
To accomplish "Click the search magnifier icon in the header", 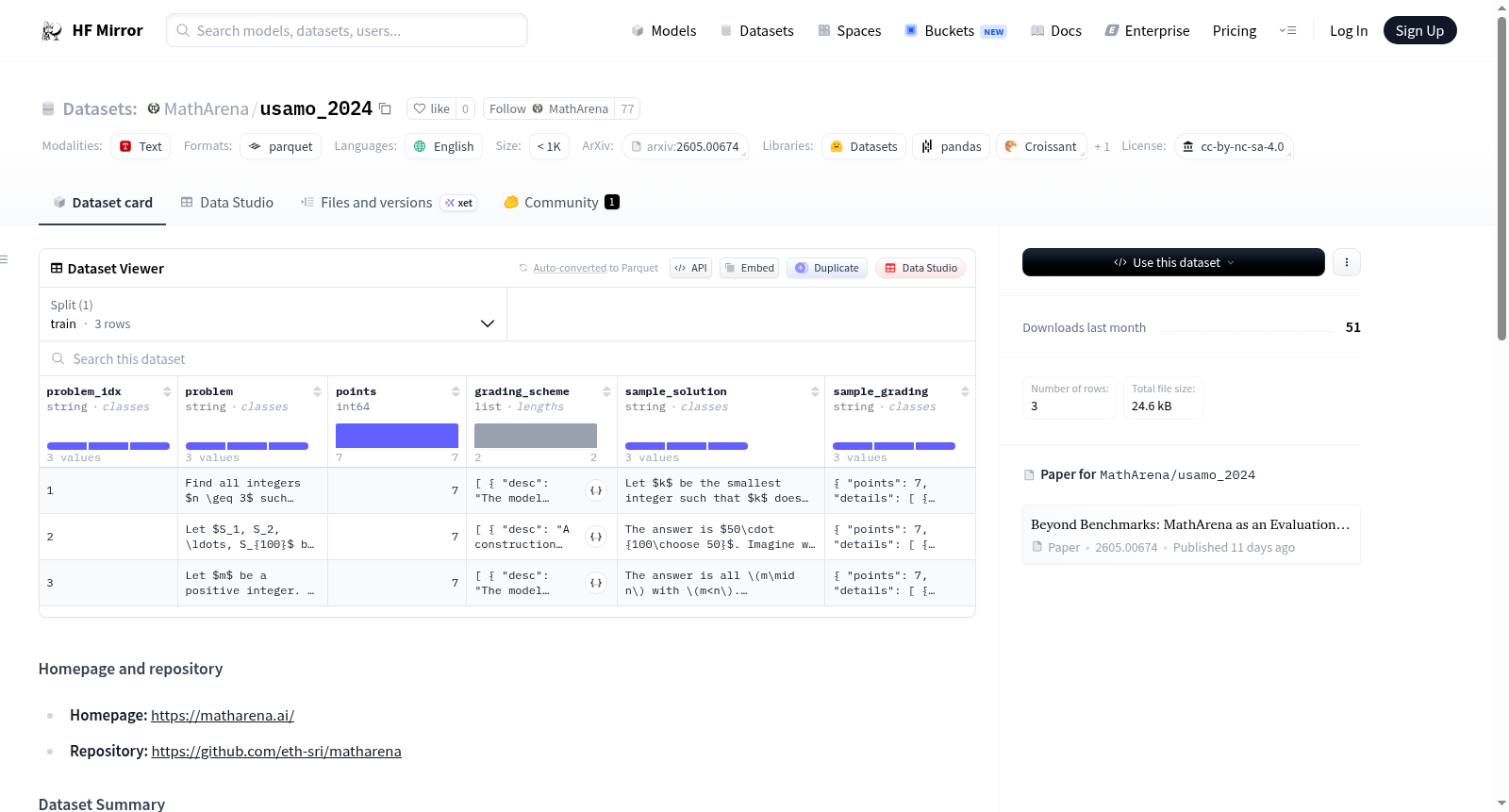I will (x=183, y=30).
